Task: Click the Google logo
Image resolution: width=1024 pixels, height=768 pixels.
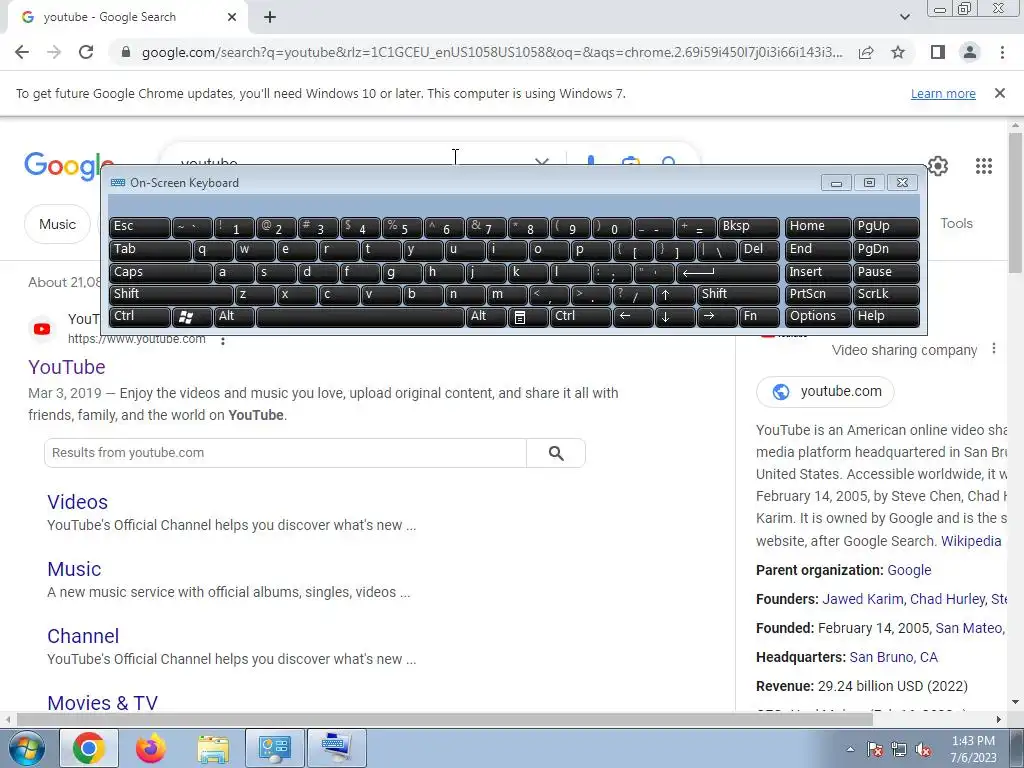Action: point(63,165)
